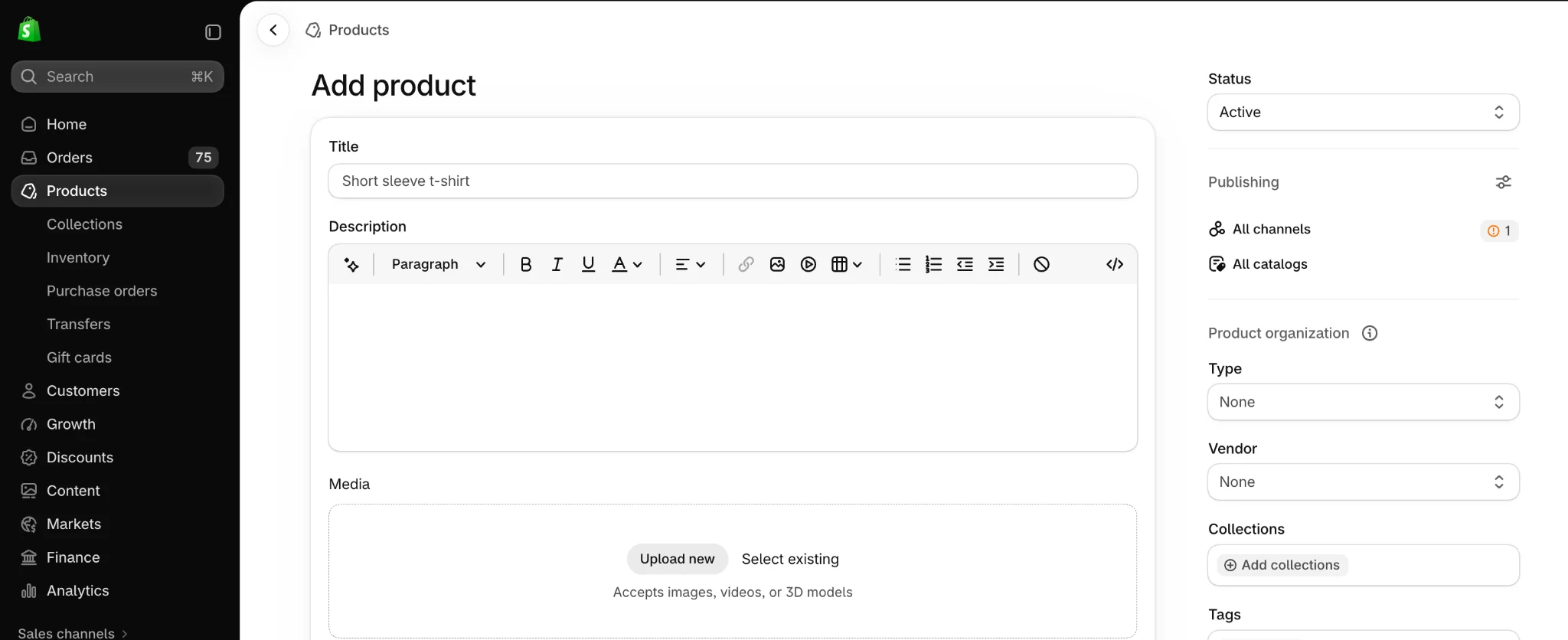Apply bulleted list formatting
This screenshot has width=1568, height=640.
point(903,264)
